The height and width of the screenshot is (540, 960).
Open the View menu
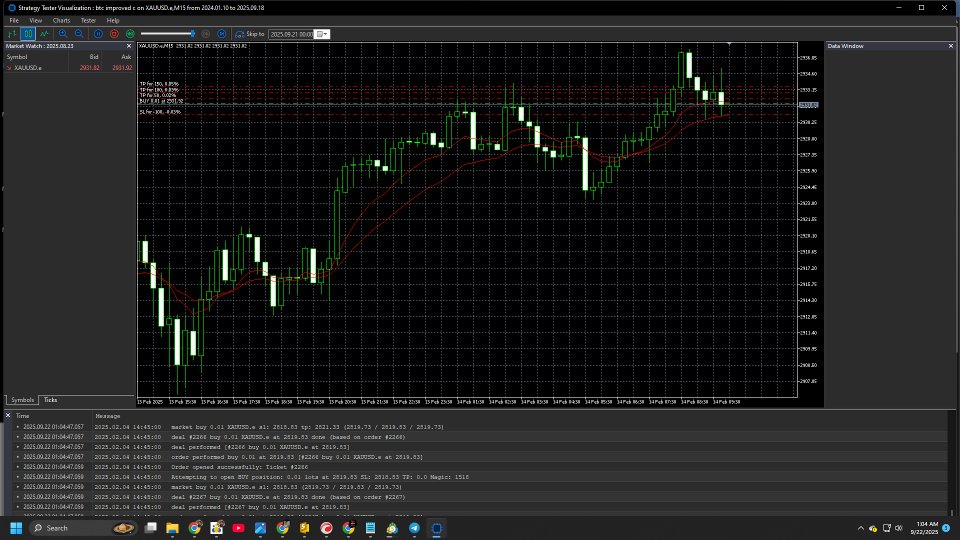tap(36, 20)
